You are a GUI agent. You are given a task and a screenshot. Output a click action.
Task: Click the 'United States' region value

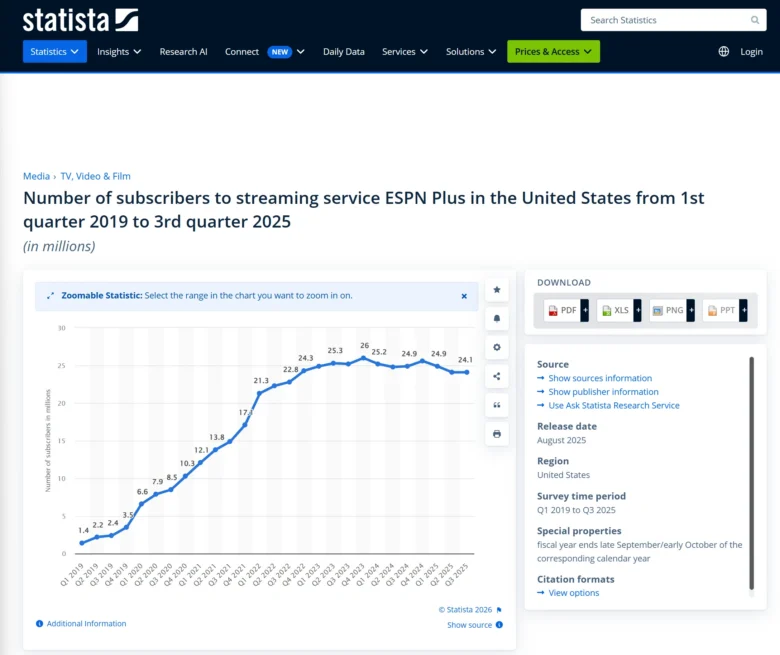click(x=564, y=475)
